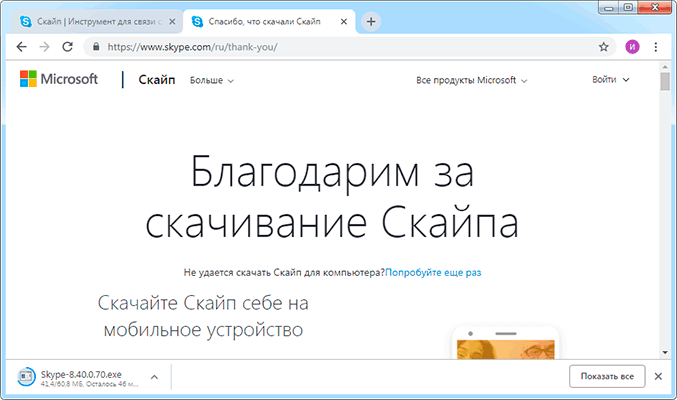The height and width of the screenshot is (400, 677).
Task: Close the 'Спасибо, что скачали Скайп' tab
Action: (344, 22)
